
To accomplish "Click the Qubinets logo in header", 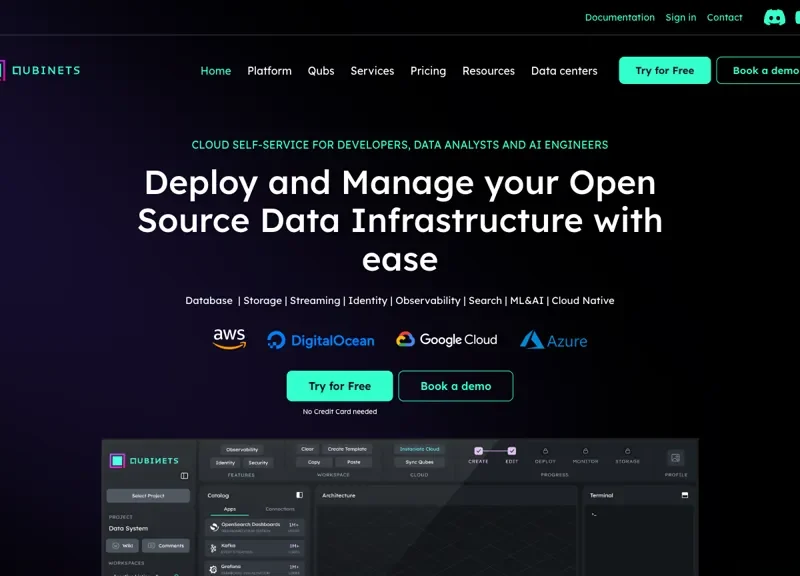I will pyautogui.click(x=40, y=71).
